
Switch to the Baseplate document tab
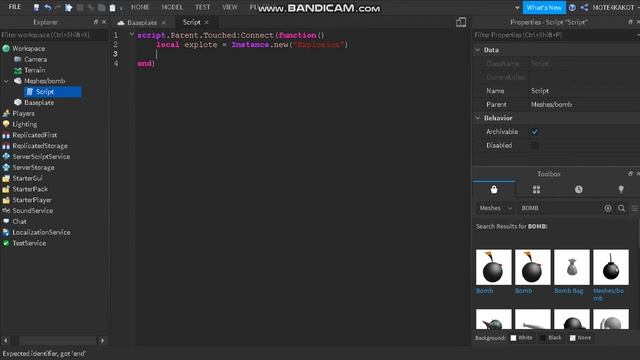(142, 22)
